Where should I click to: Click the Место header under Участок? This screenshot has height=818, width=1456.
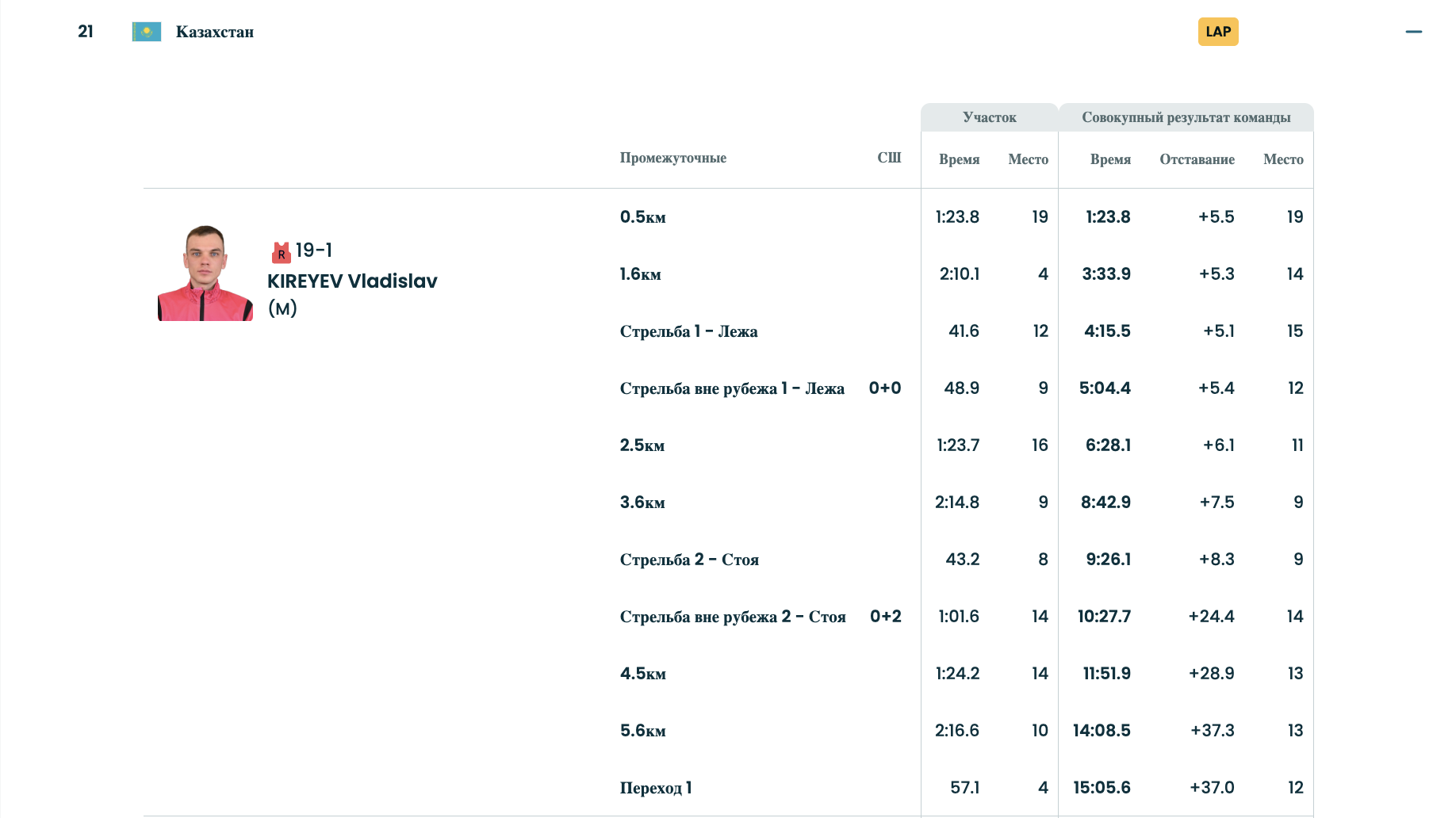click(1028, 159)
